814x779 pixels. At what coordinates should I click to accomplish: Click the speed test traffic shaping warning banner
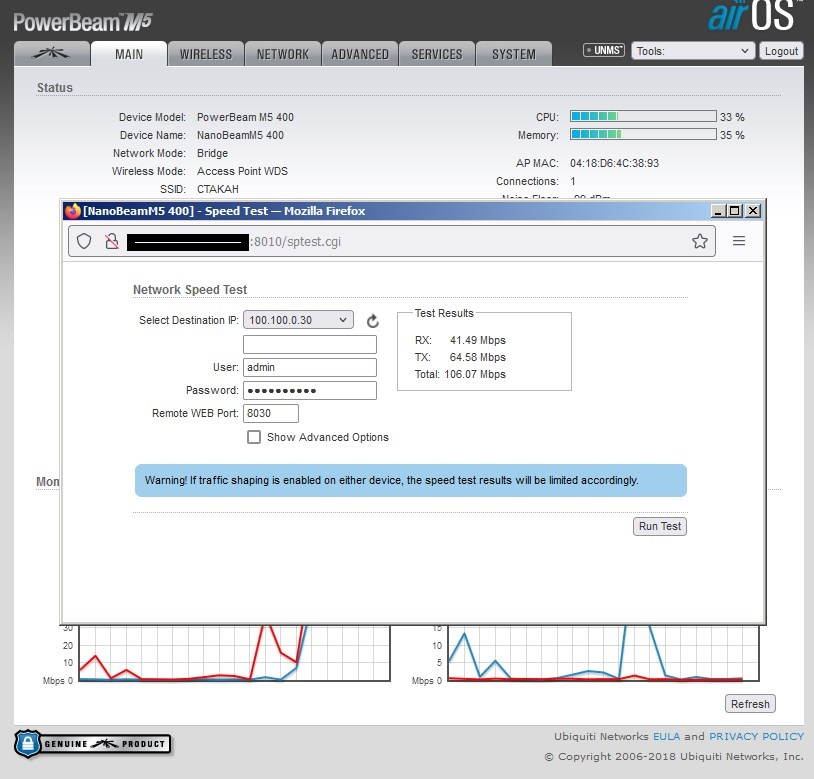411,481
